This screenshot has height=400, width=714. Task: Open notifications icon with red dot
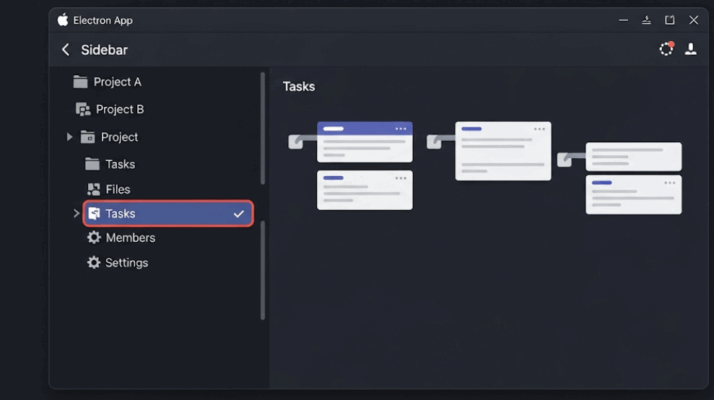667,48
